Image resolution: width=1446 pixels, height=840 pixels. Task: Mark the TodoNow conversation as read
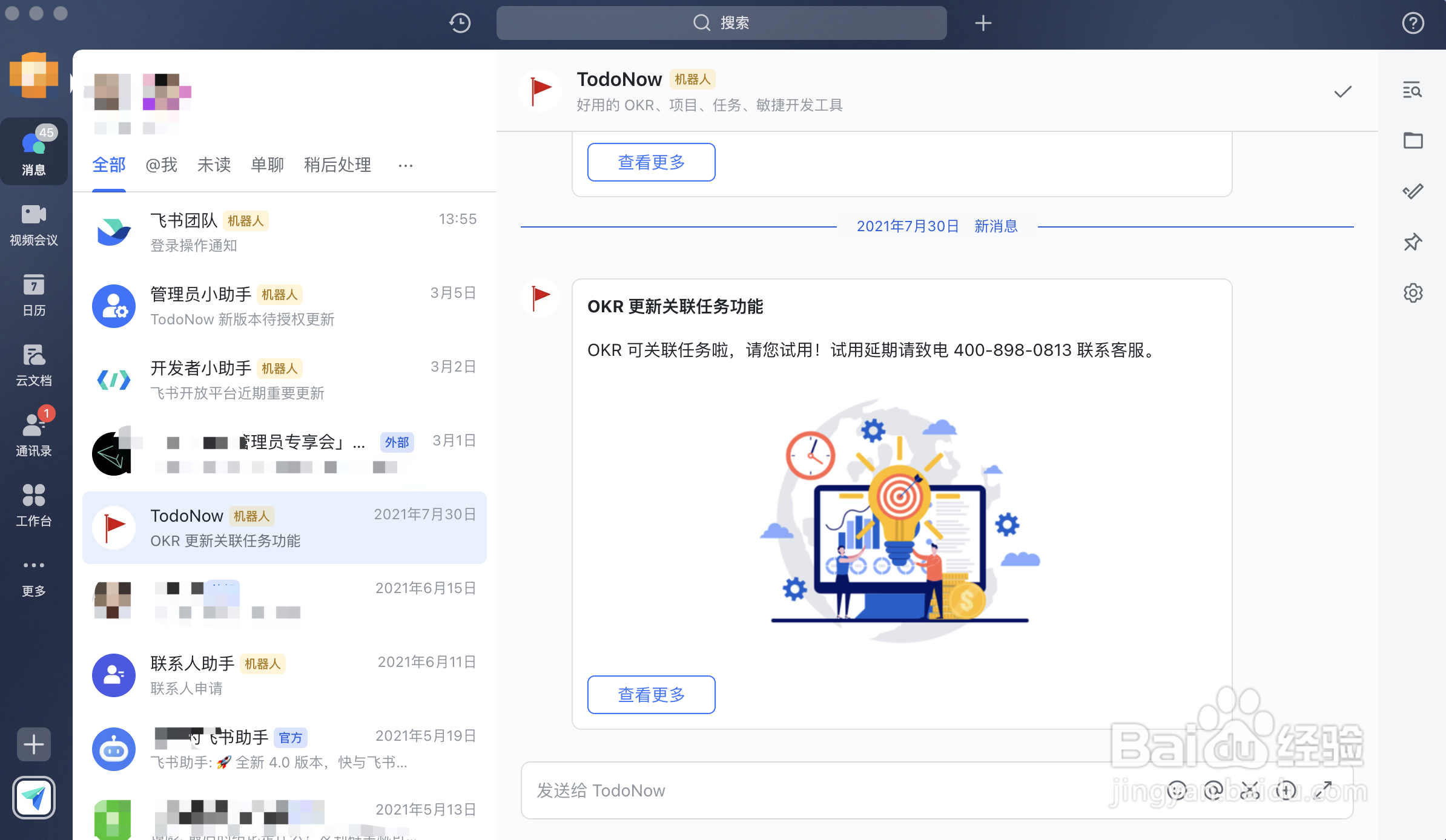point(1342,91)
